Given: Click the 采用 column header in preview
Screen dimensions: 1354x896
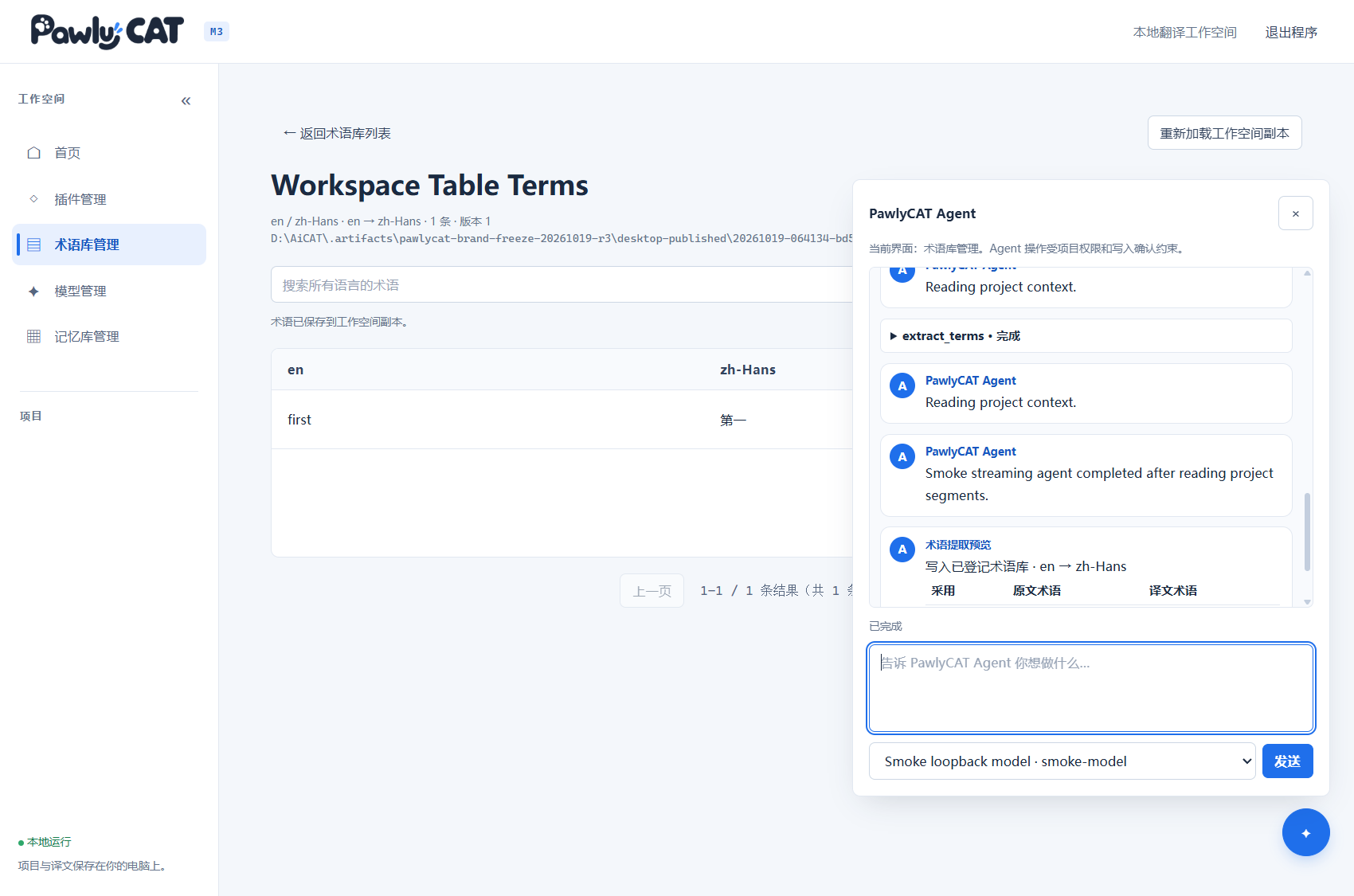Looking at the screenshot, I should coord(943,591).
